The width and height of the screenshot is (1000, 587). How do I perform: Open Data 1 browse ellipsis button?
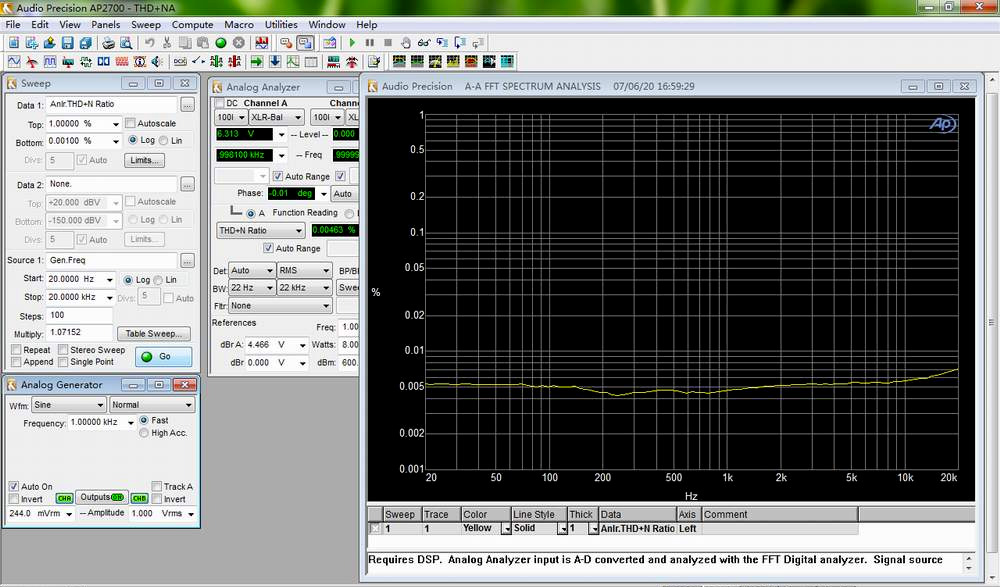pos(187,105)
